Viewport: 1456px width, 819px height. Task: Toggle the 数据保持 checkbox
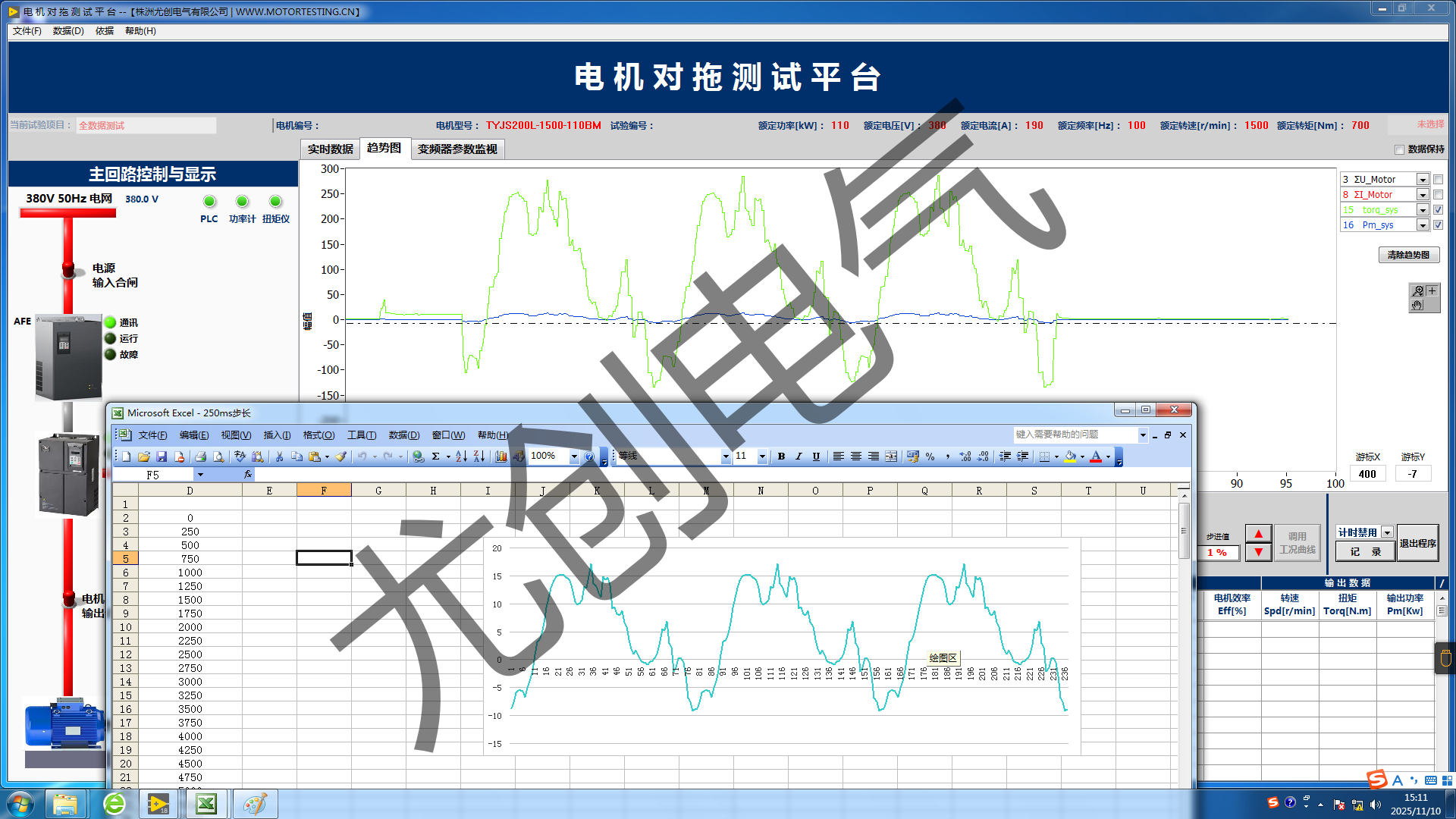tap(1400, 149)
